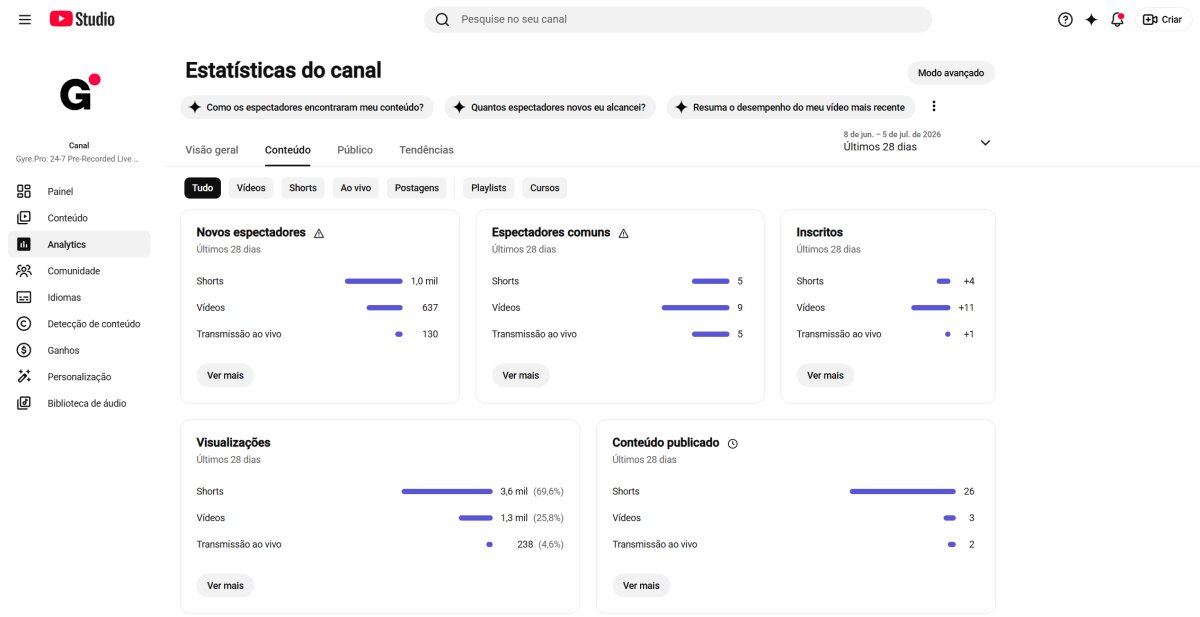
Task: Select the Cursos filter chip
Action: coord(545,188)
